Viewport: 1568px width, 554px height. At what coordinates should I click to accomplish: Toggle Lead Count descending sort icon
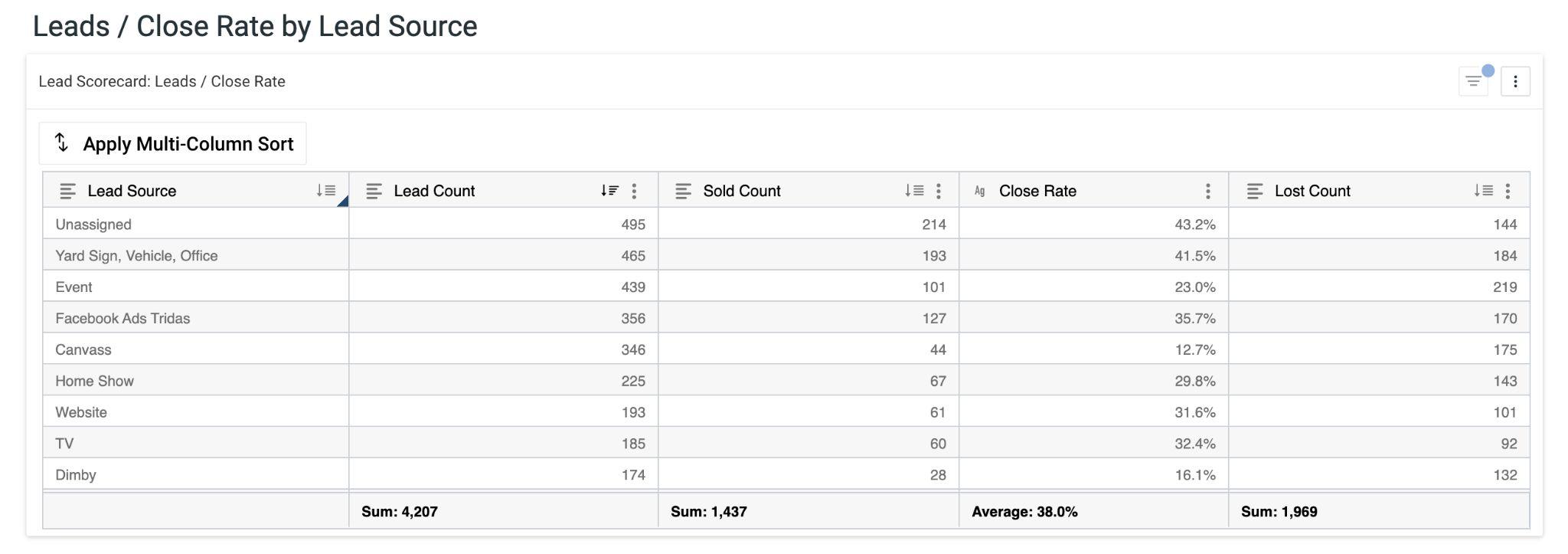coord(609,191)
